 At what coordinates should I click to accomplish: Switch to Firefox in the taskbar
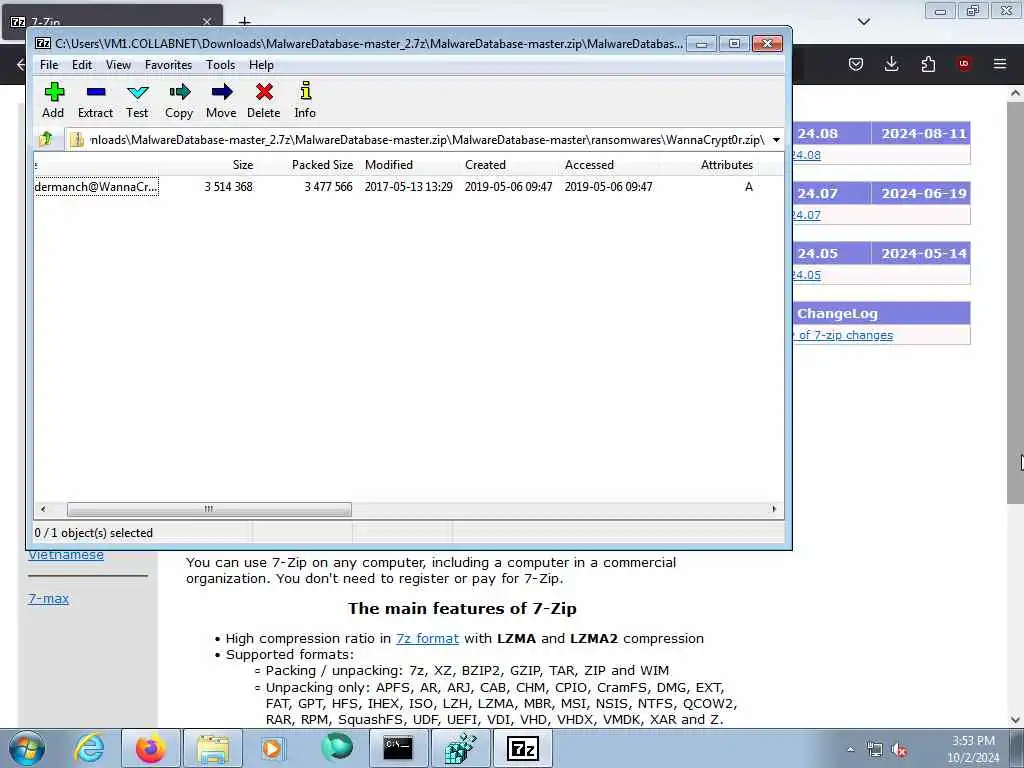tap(151, 748)
